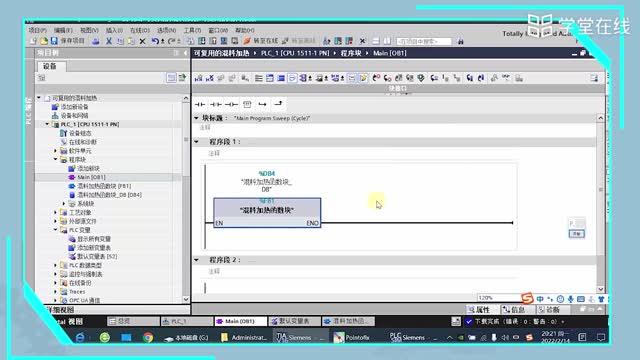The width and height of the screenshot is (640, 360).
Task: Click the Go online (转至在线) button
Action: click(260, 41)
